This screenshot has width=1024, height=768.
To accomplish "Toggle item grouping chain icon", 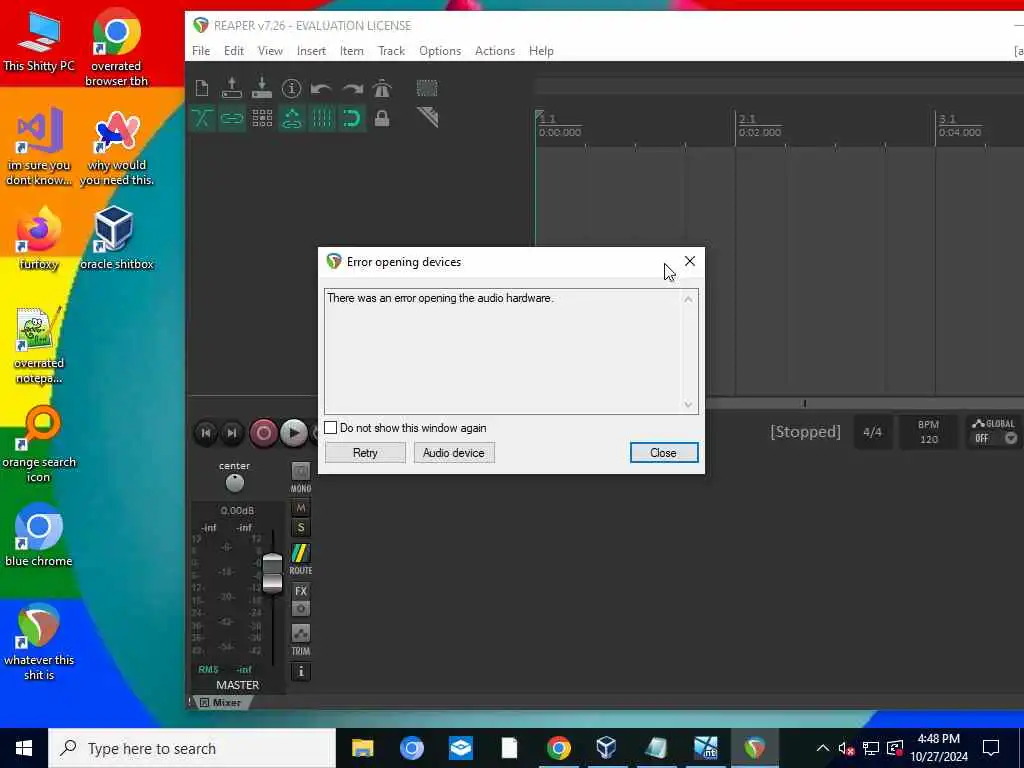I will pyautogui.click(x=232, y=118).
